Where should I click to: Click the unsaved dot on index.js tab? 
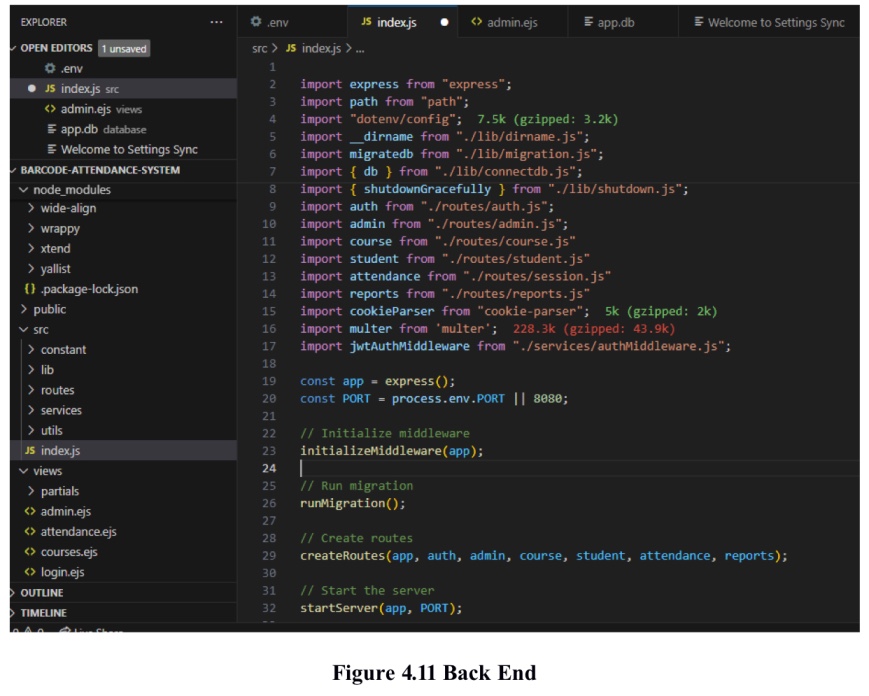pyautogui.click(x=444, y=22)
